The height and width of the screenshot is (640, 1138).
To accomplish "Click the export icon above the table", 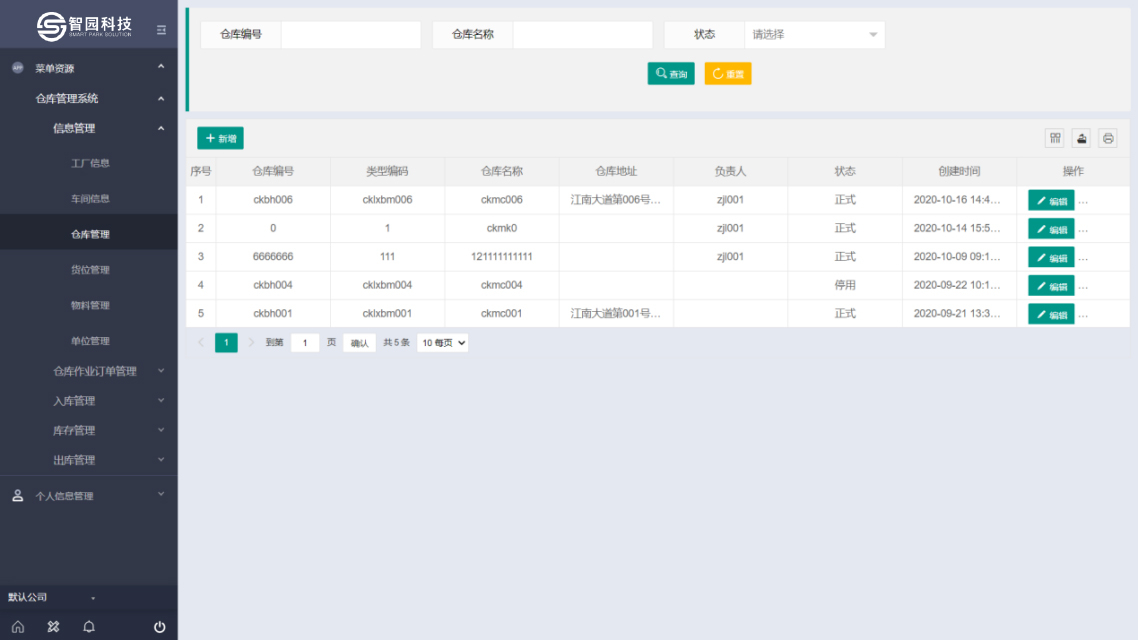I will point(1081,138).
